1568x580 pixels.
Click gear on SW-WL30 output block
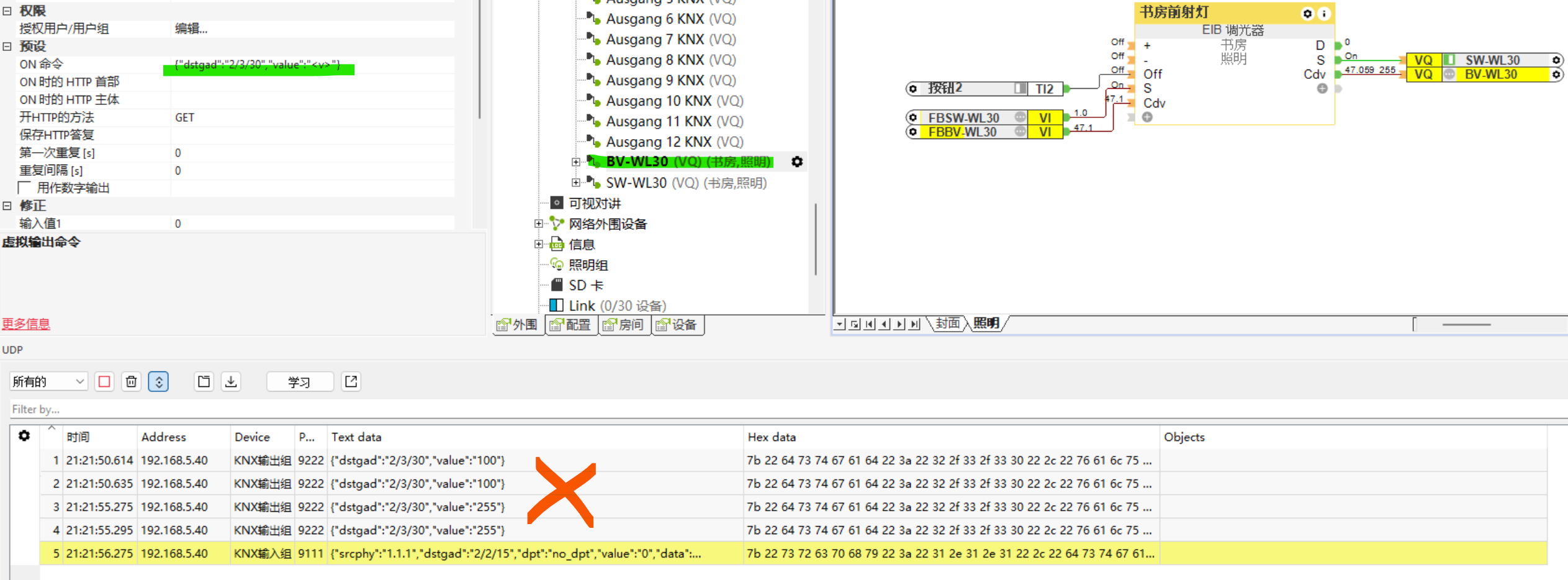(1556, 60)
